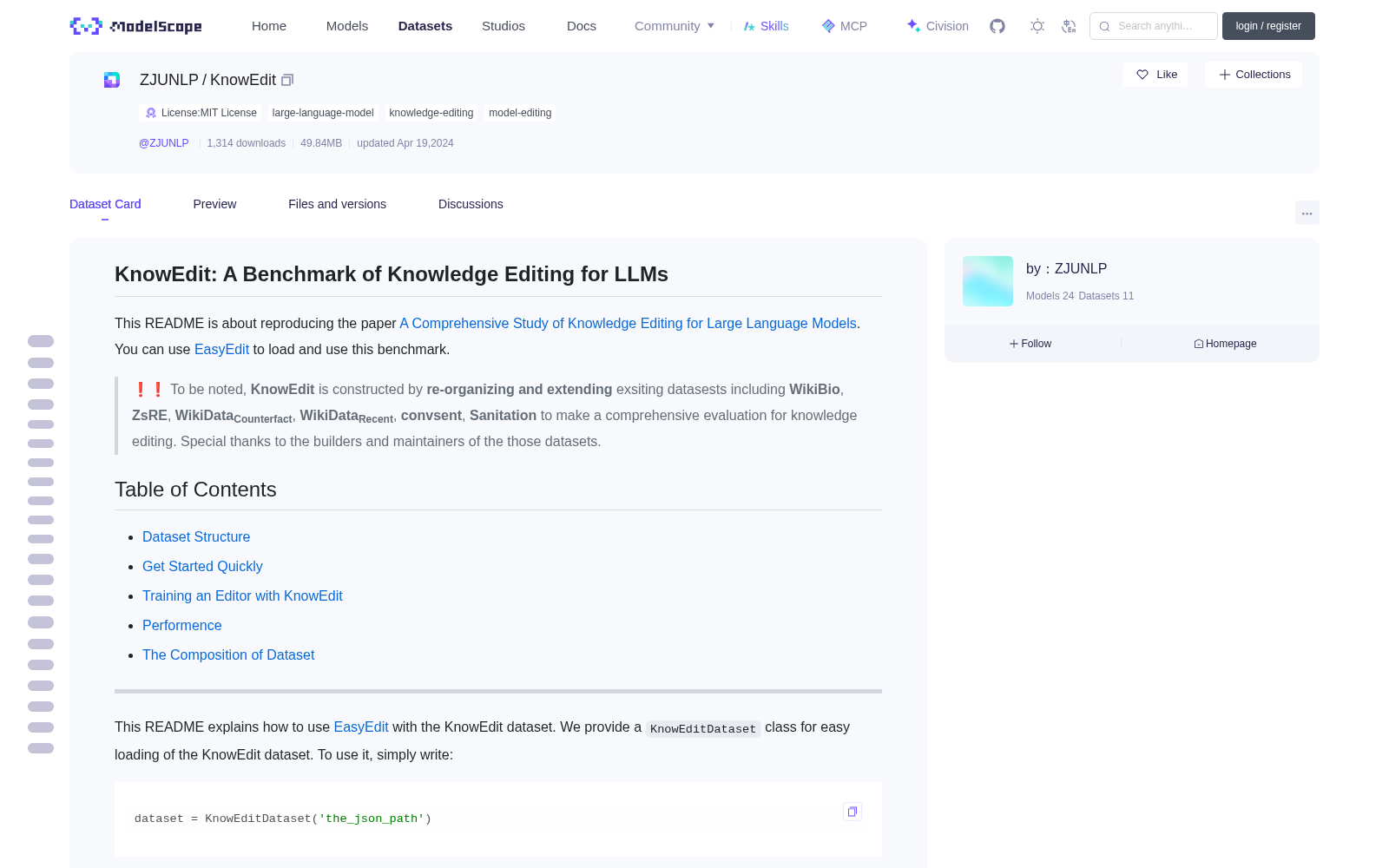The width and height of the screenshot is (1389, 868).
Task: Open the ModelScope logo home link
Action: pyautogui.click(x=135, y=26)
